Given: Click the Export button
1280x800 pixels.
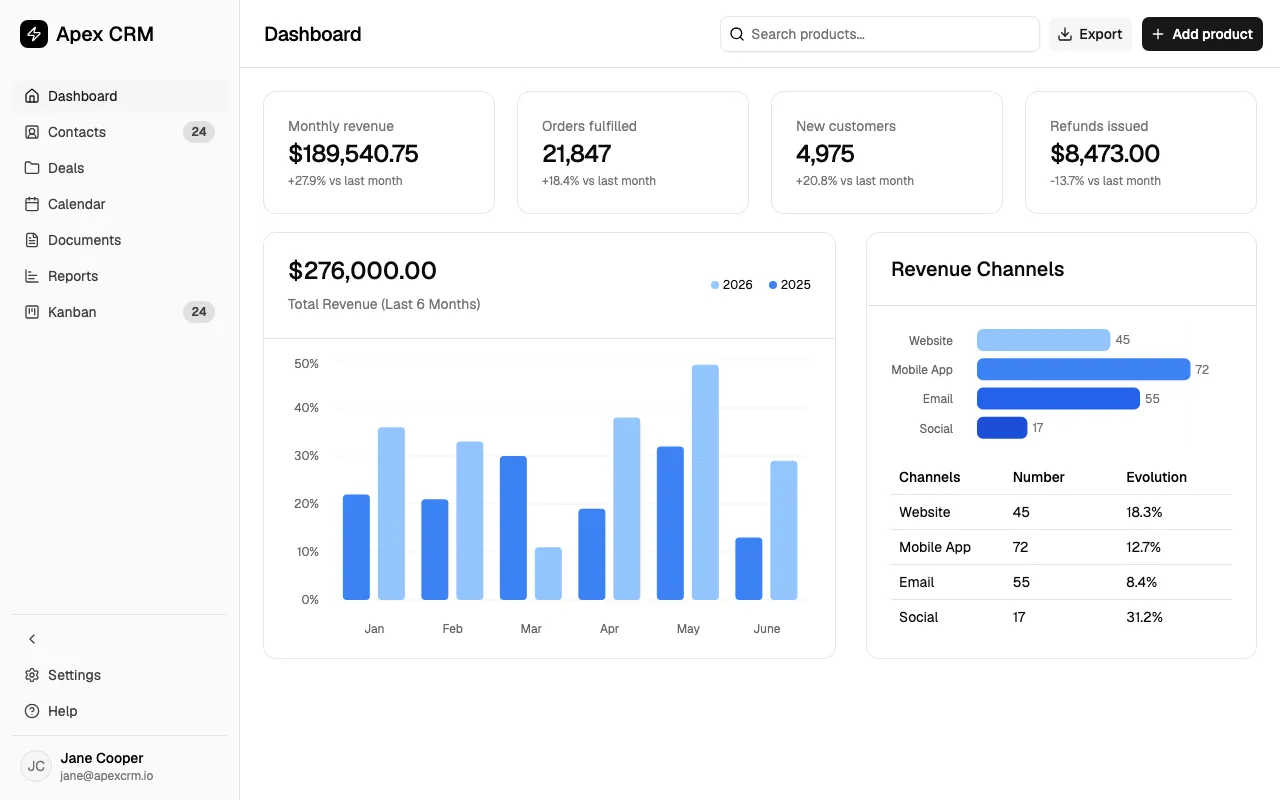Looking at the screenshot, I should (x=1090, y=34).
